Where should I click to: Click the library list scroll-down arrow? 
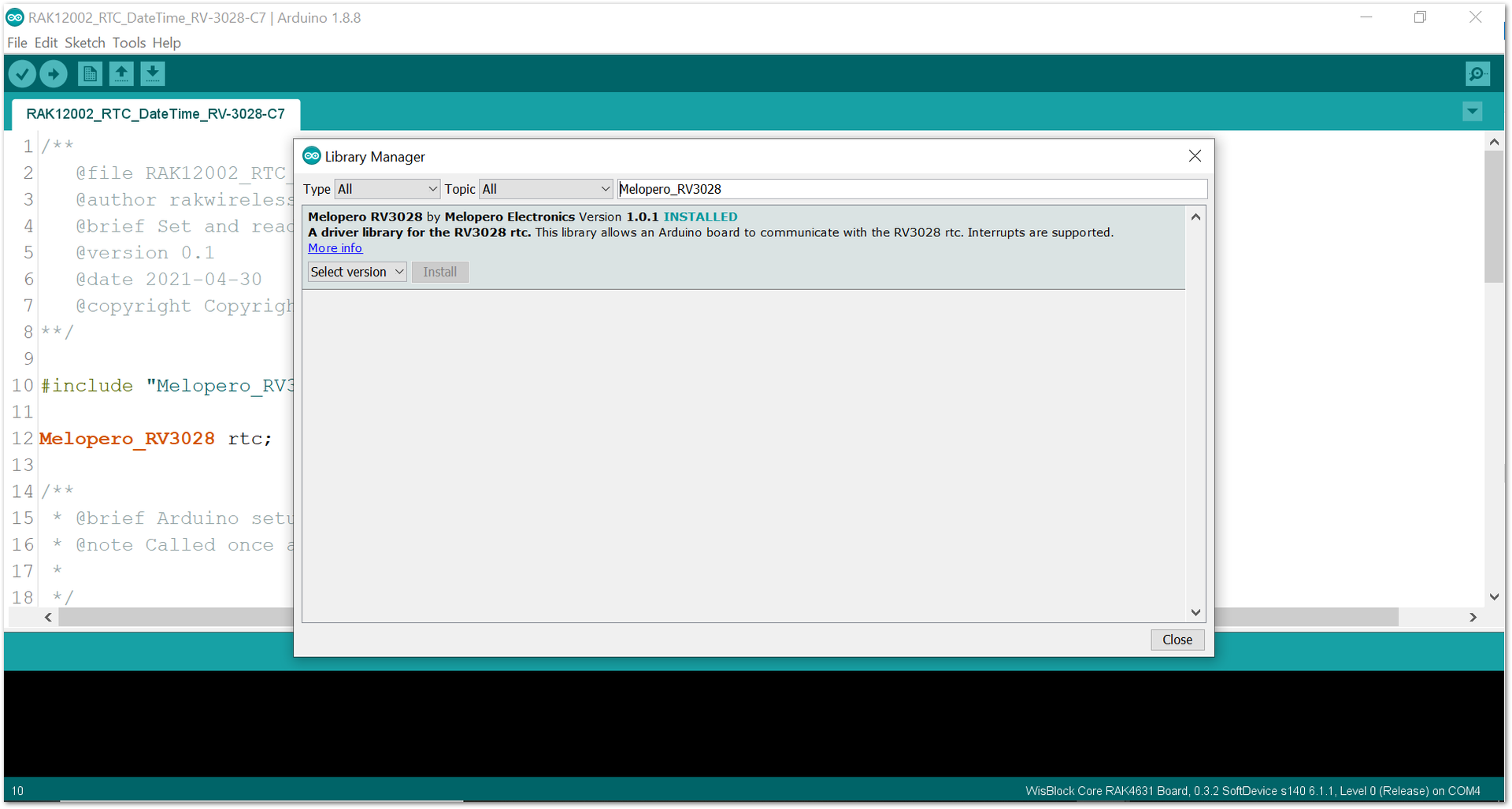[x=1195, y=612]
